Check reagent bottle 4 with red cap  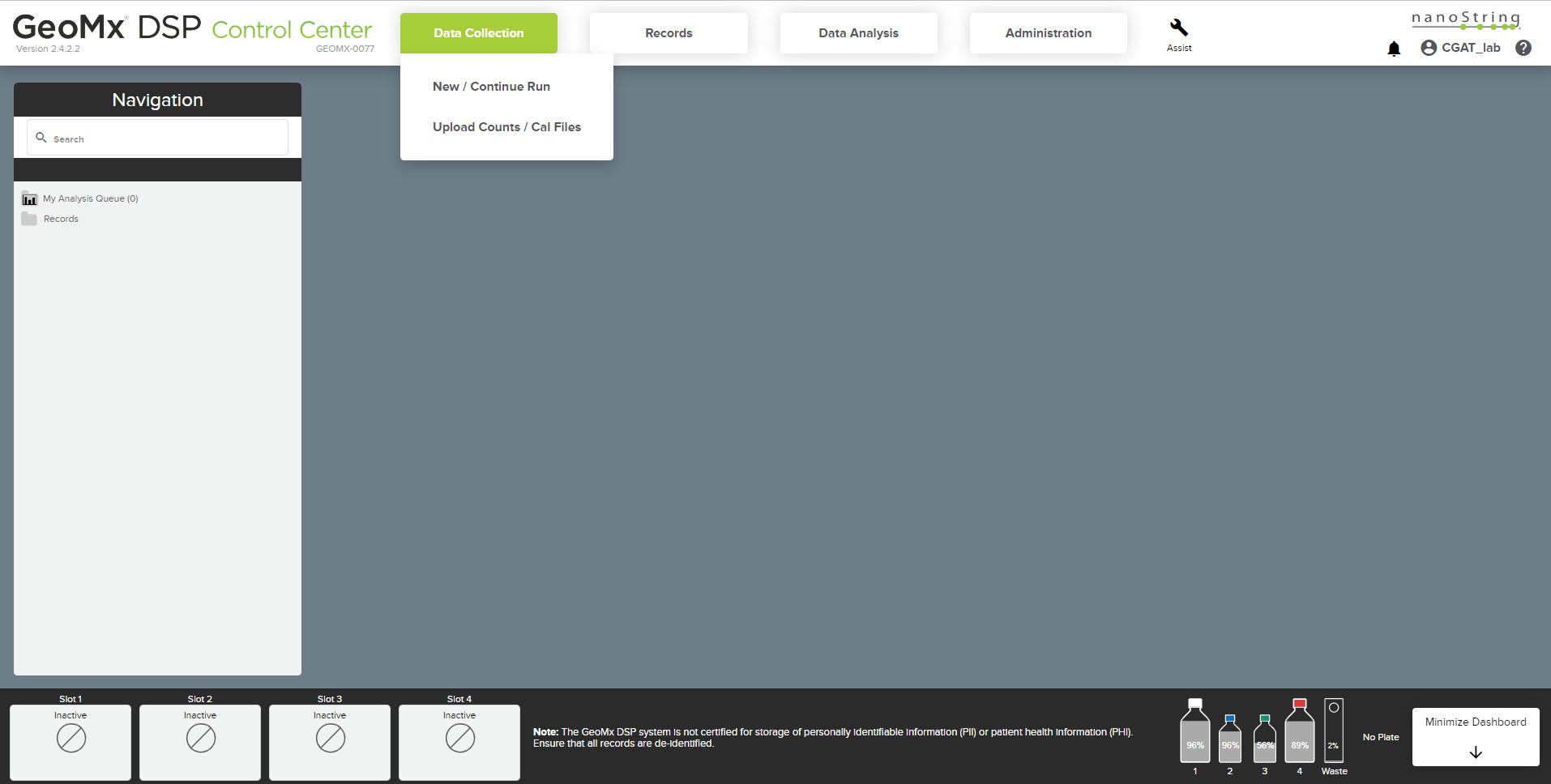pyautogui.click(x=1300, y=731)
